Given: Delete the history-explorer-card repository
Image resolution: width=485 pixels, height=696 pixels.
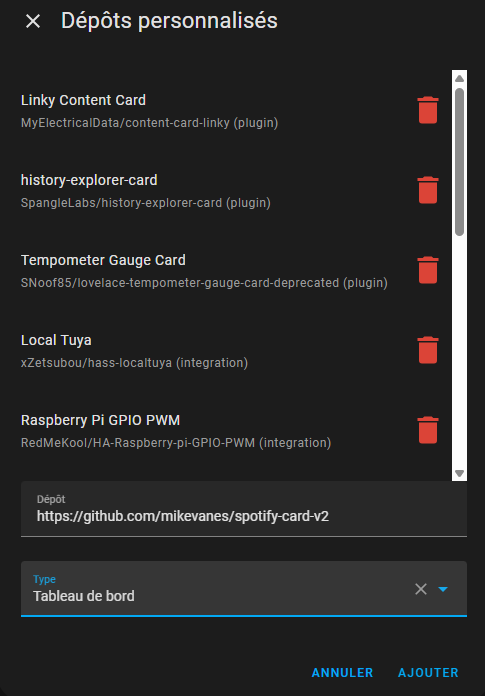Looking at the screenshot, I should tap(428, 190).
